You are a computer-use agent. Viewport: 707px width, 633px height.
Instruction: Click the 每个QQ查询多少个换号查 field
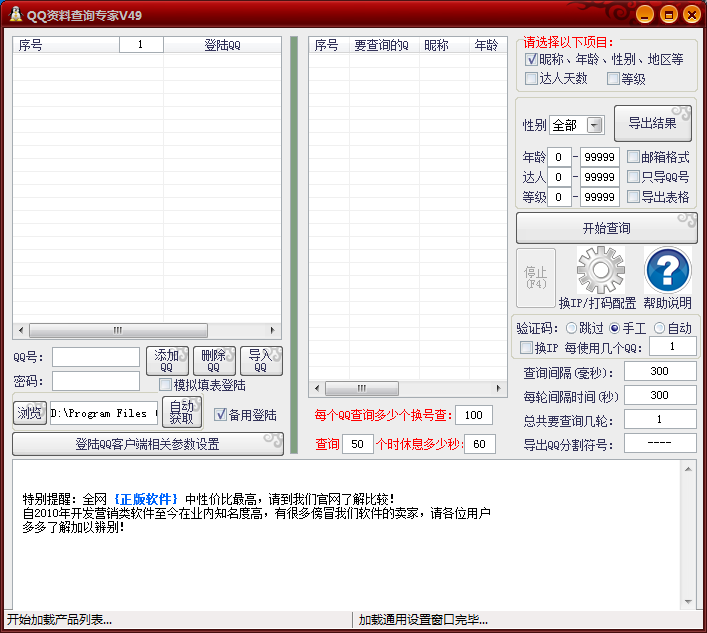tap(473, 415)
